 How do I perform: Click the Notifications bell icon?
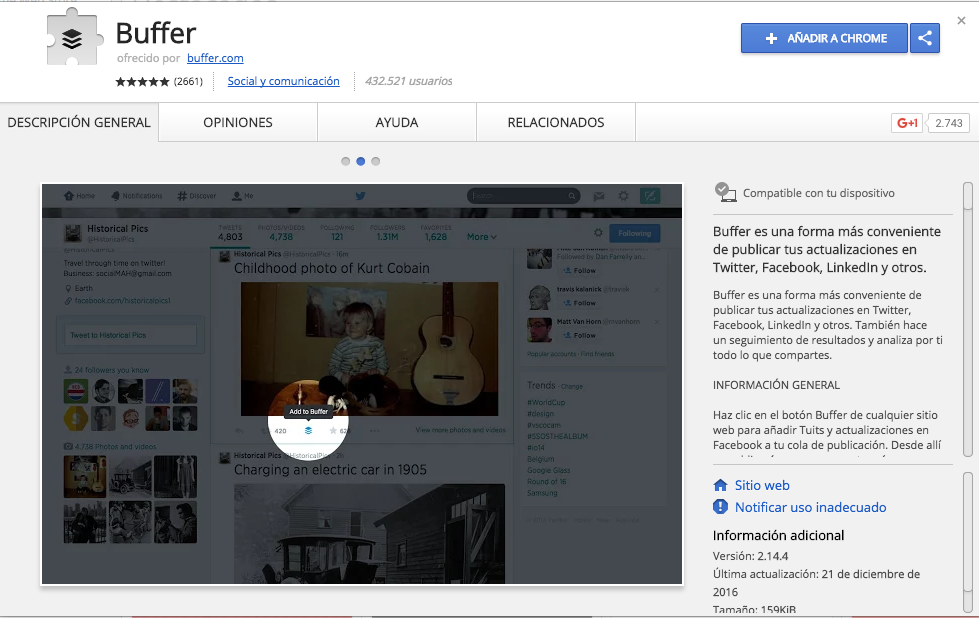click(x=114, y=195)
